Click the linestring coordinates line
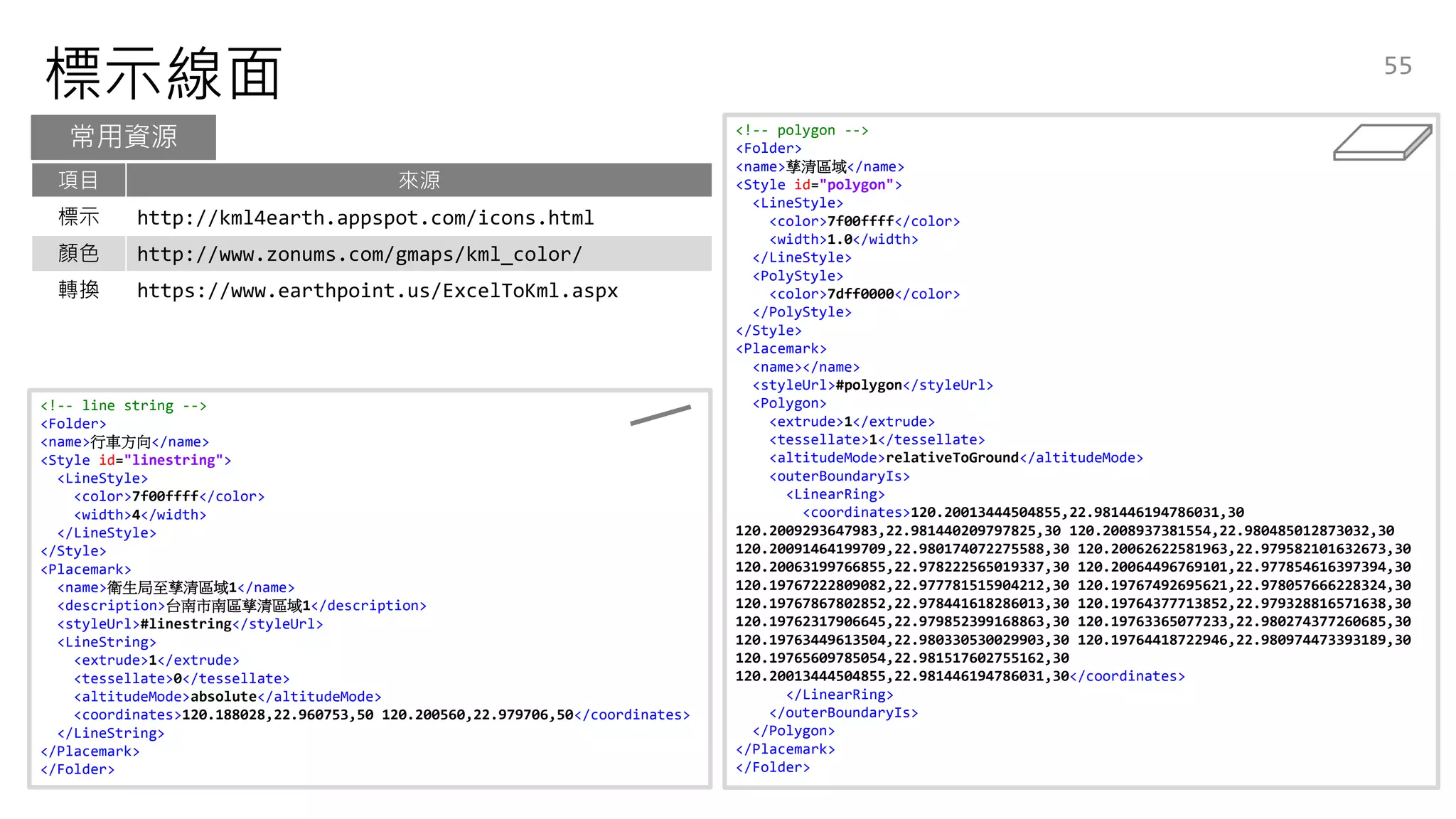Image resolution: width=1456 pixels, height=819 pixels. click(x=382, y=714)
